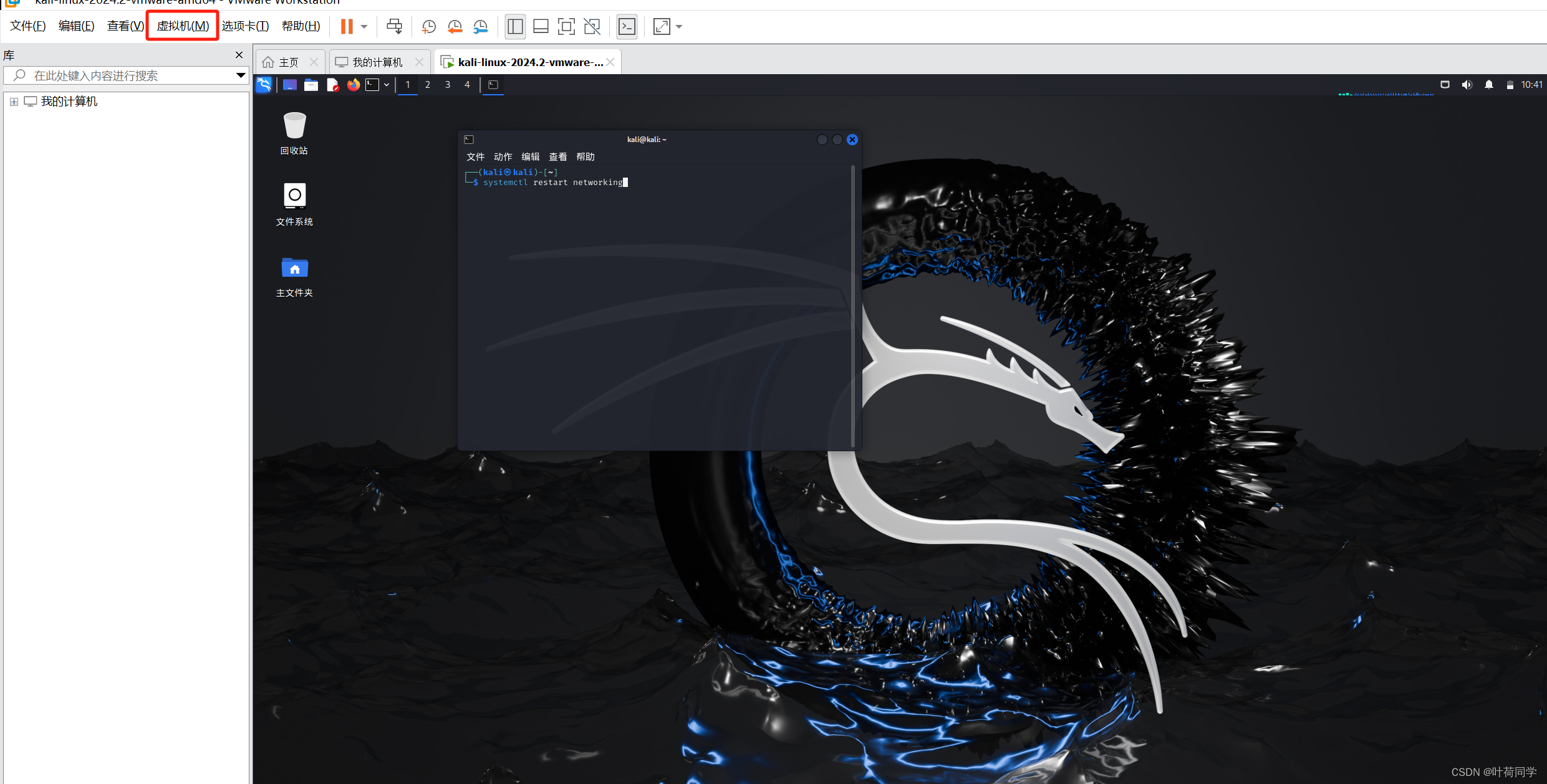1547x784 pixels.
Task: Click the power manager lock icon
Action: coord(1510,85)
